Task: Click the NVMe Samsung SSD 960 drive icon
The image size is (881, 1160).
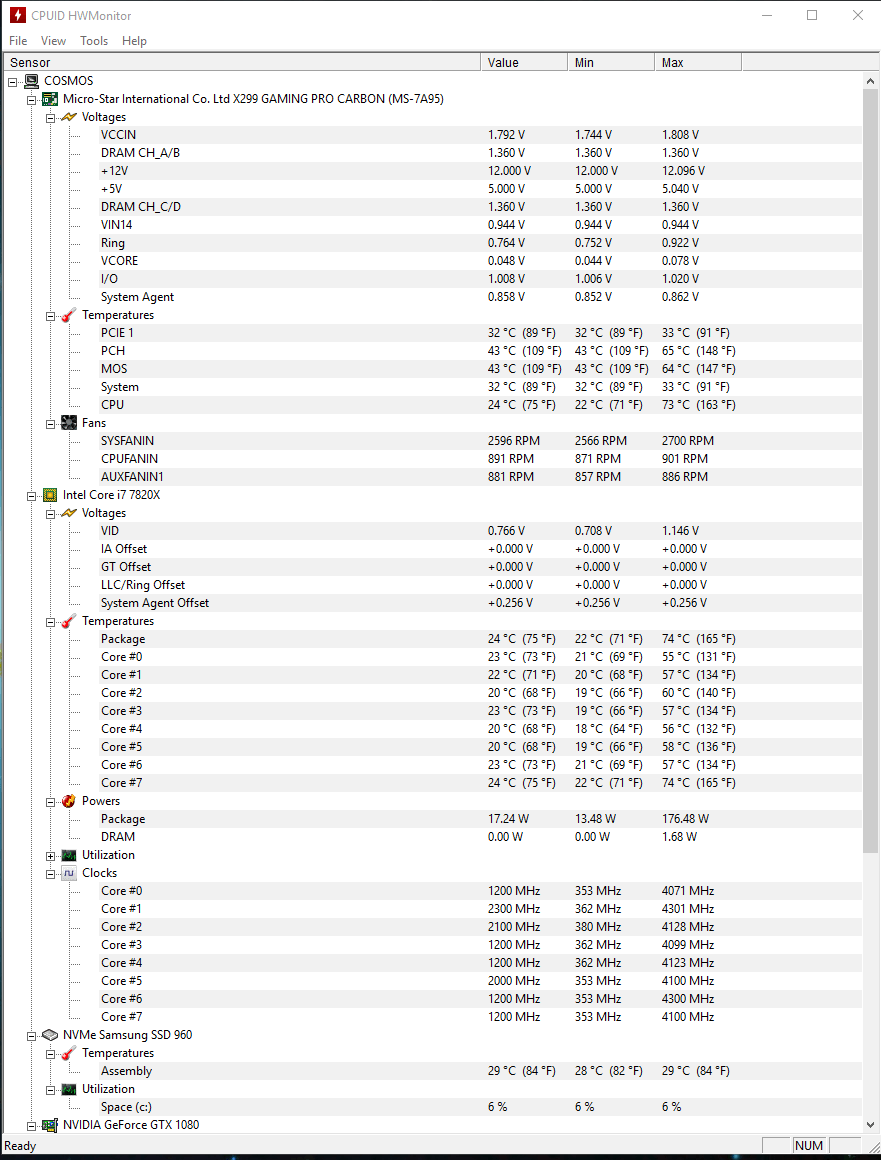Action: click(50, 1035)
